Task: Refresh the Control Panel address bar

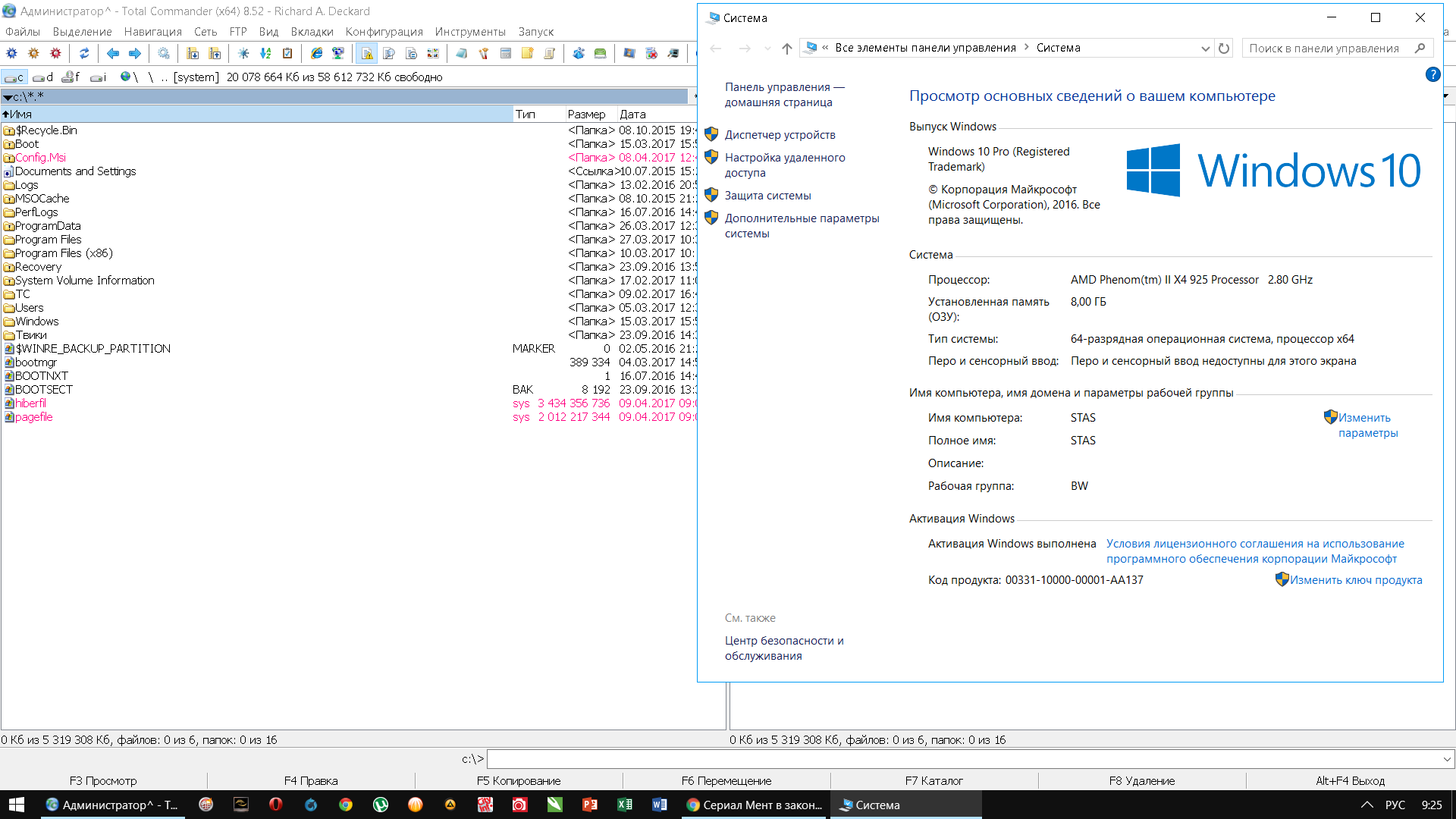Action: click(1224, 48)
